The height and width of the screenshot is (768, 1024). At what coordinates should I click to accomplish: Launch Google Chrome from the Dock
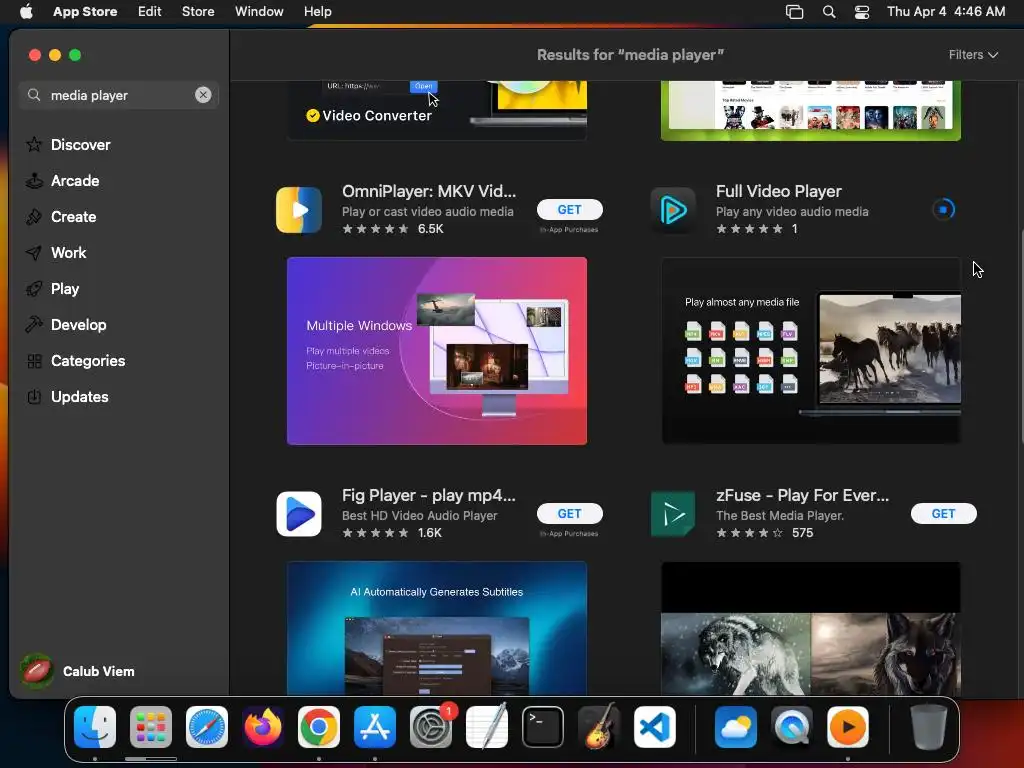pyautogui.click(x=319, y=727)
